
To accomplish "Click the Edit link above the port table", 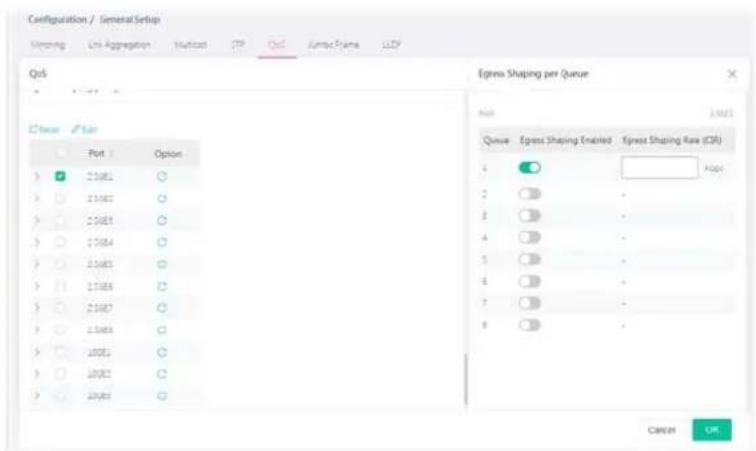I will pyautogui.click(x=84, y=130).
